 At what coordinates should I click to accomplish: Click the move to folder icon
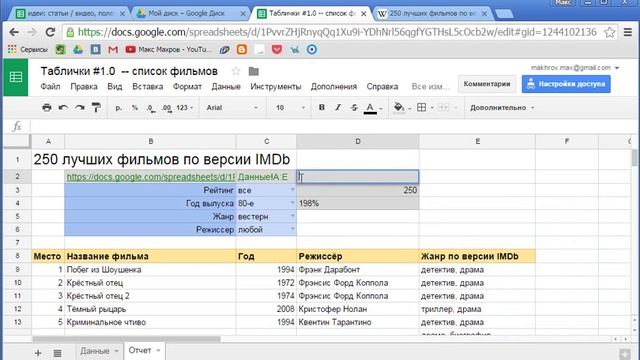tap(253, 71)
